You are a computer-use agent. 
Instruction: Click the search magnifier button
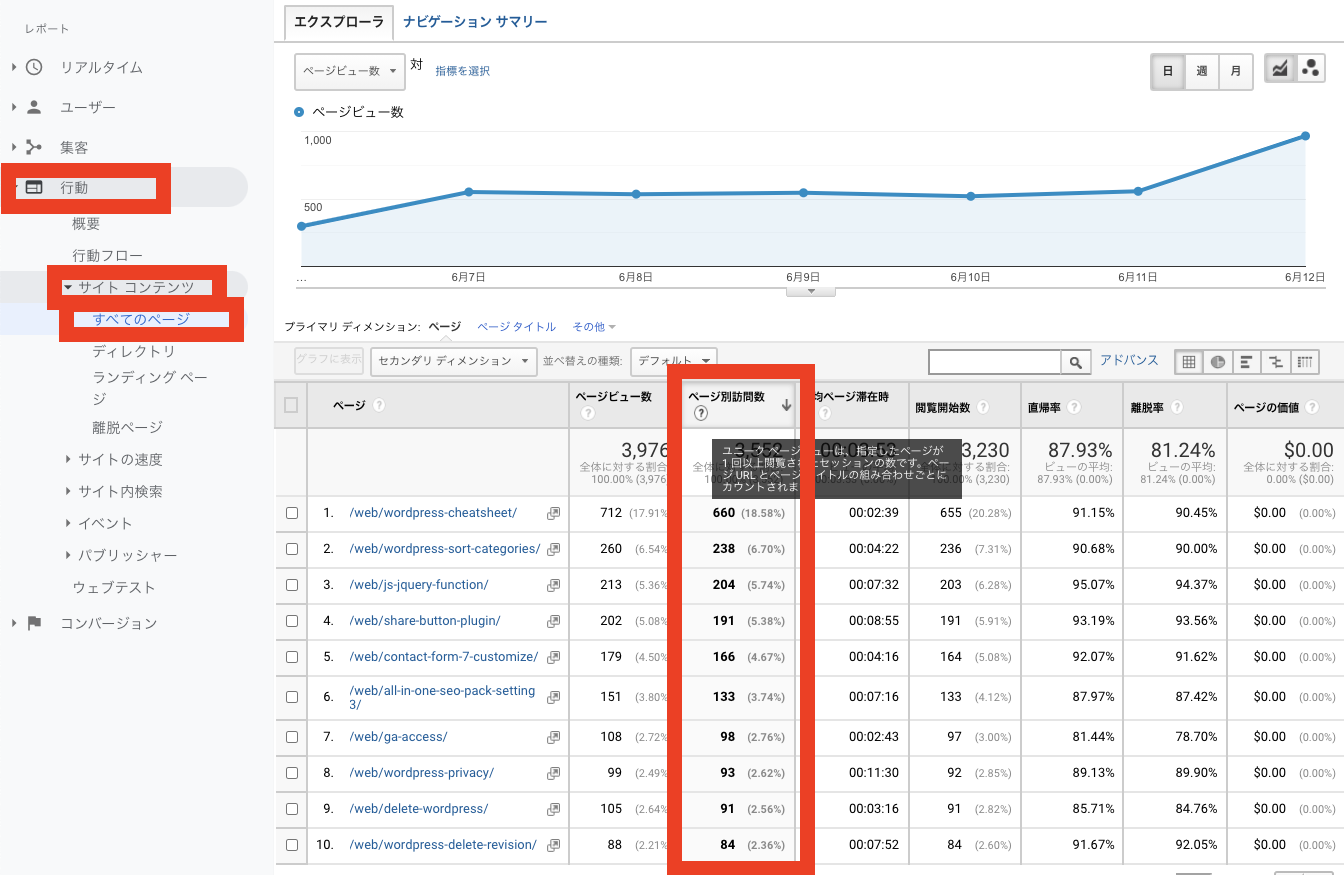[x=1076, y=362]
